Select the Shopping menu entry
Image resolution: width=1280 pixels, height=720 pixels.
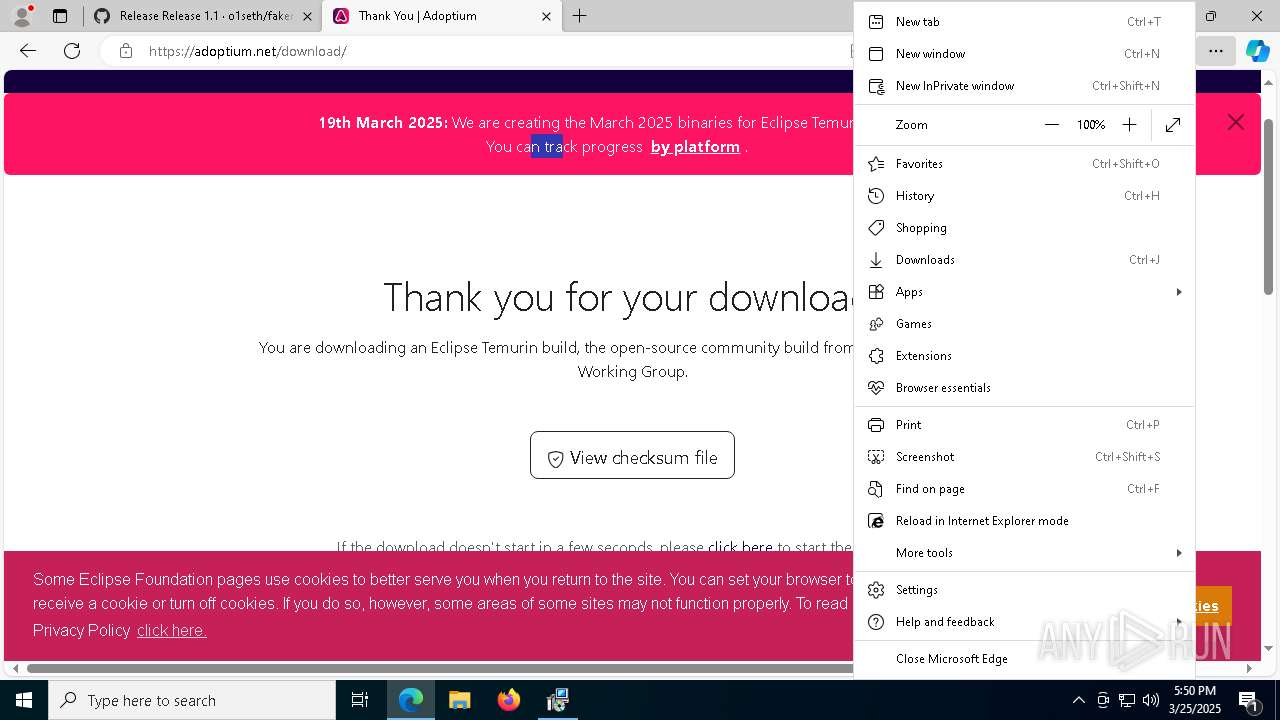coord(1024,228)
